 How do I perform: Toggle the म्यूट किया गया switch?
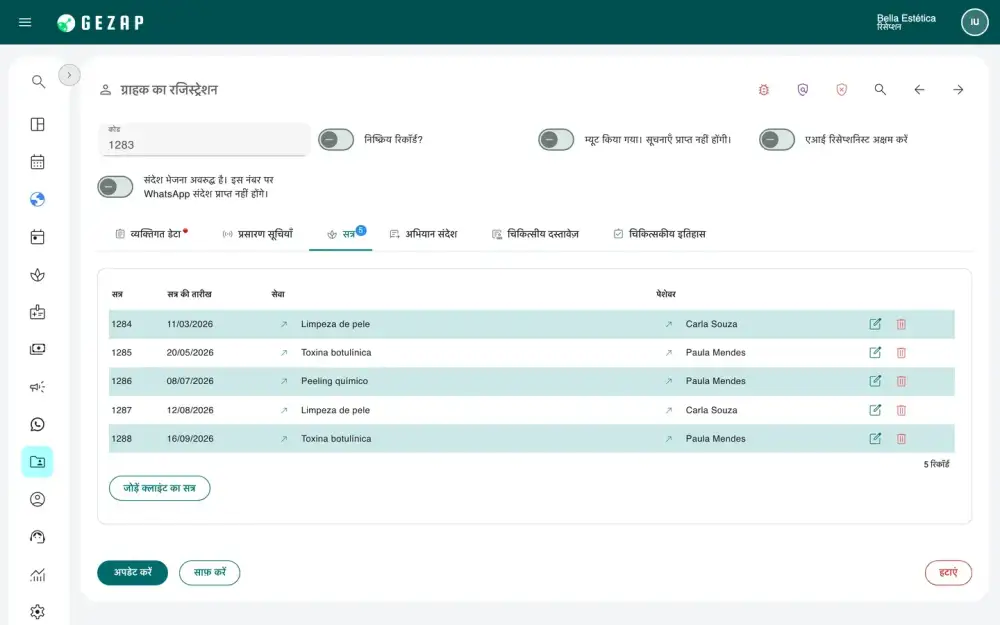[x=556, y=140]
